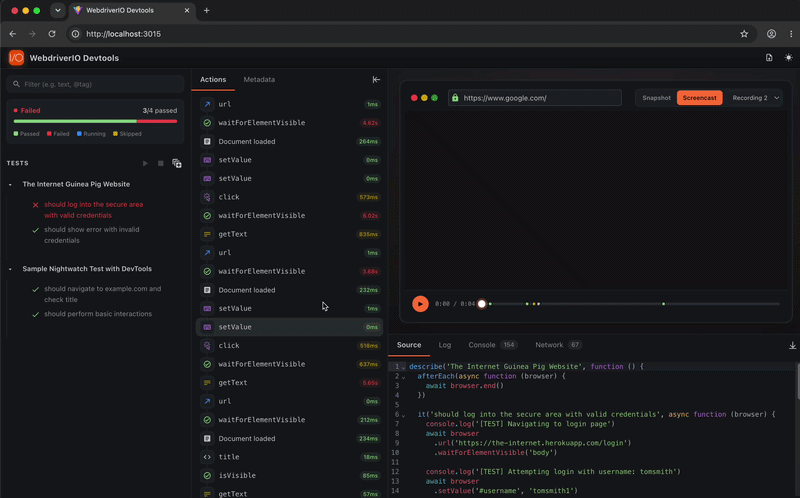The image size is (800, 498).
Task: Click the simulated browser URL bar google.com
Action: point(535,98)
